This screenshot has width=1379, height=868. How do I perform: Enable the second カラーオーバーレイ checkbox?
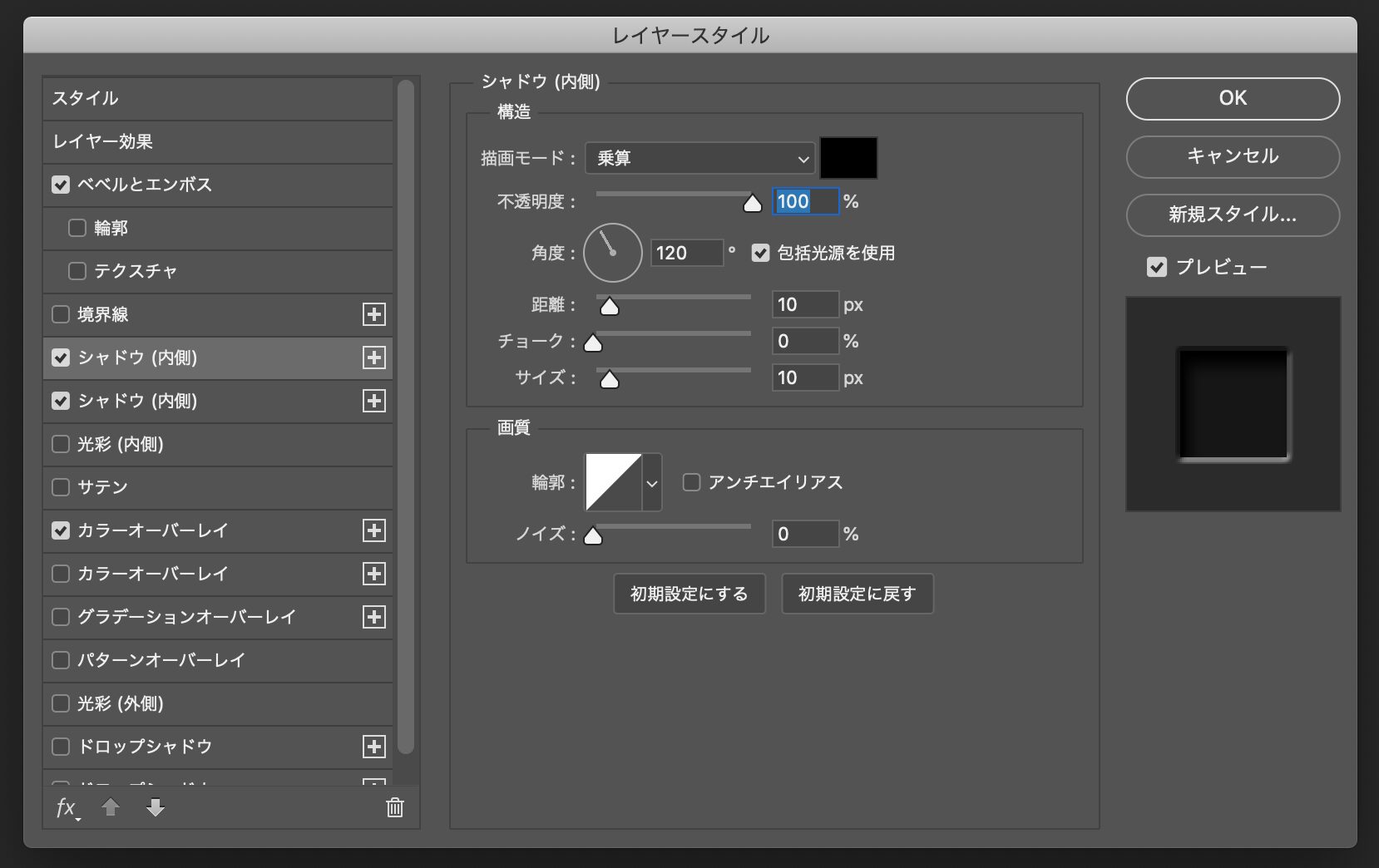61,574
